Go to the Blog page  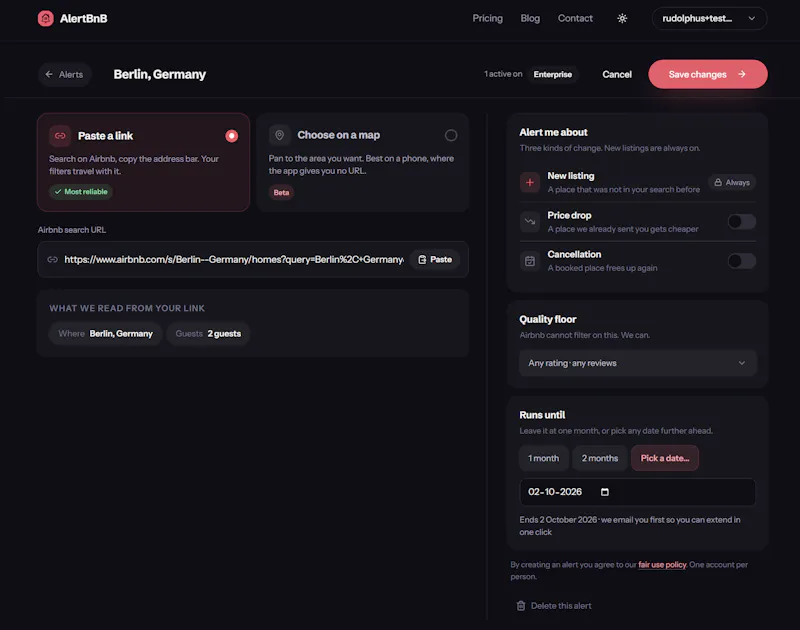pos(530,18)
